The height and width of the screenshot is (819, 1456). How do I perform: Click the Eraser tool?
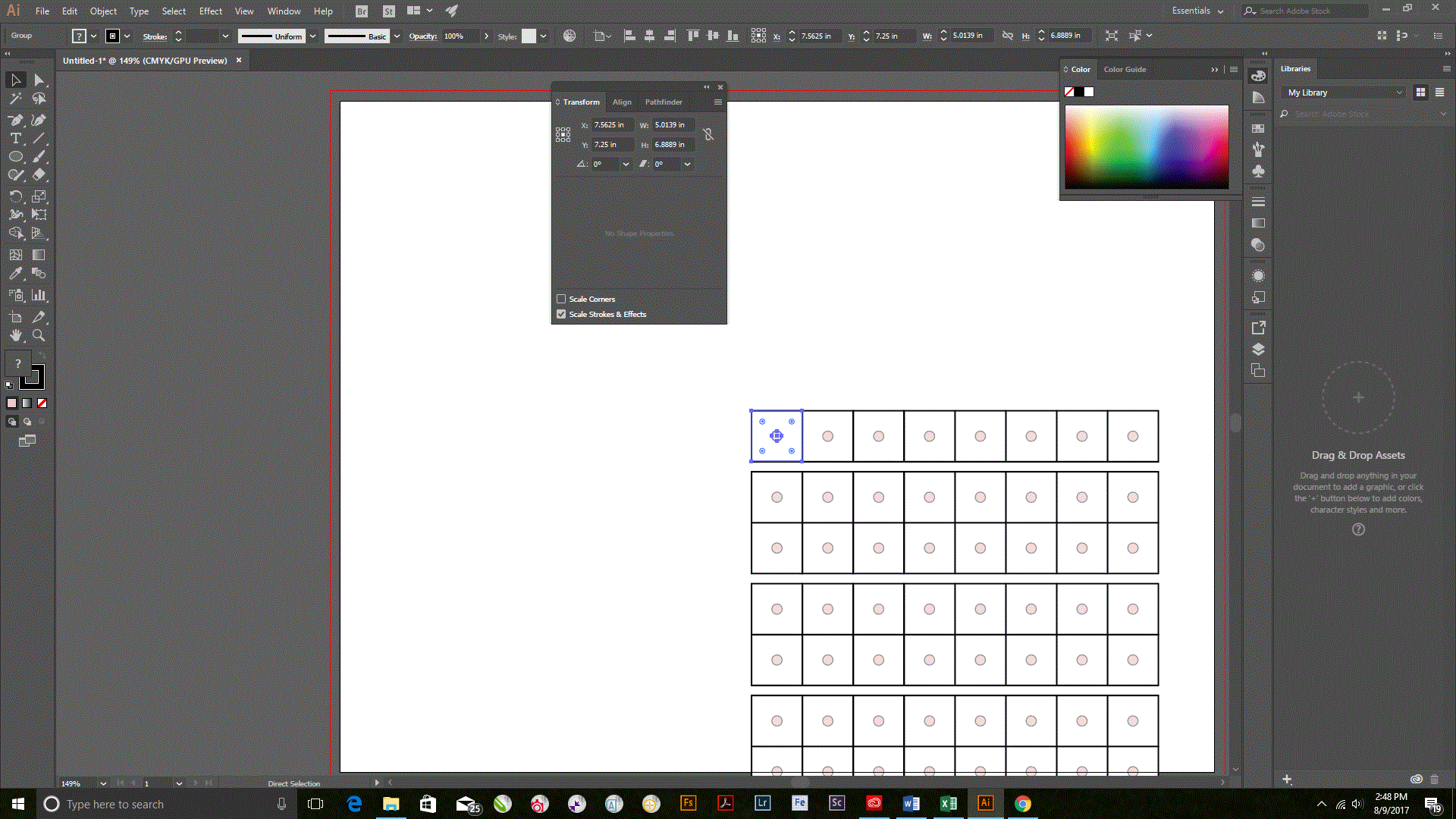(x=39, y=174)
